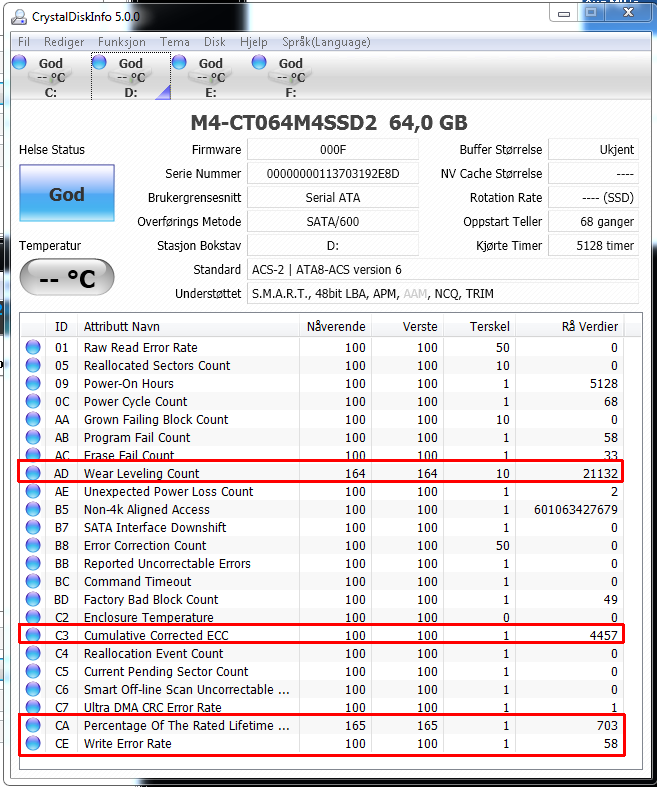Click status orb for Wear Leveling Count
This screenshot has width=657, height=787.
click(33, 473)
